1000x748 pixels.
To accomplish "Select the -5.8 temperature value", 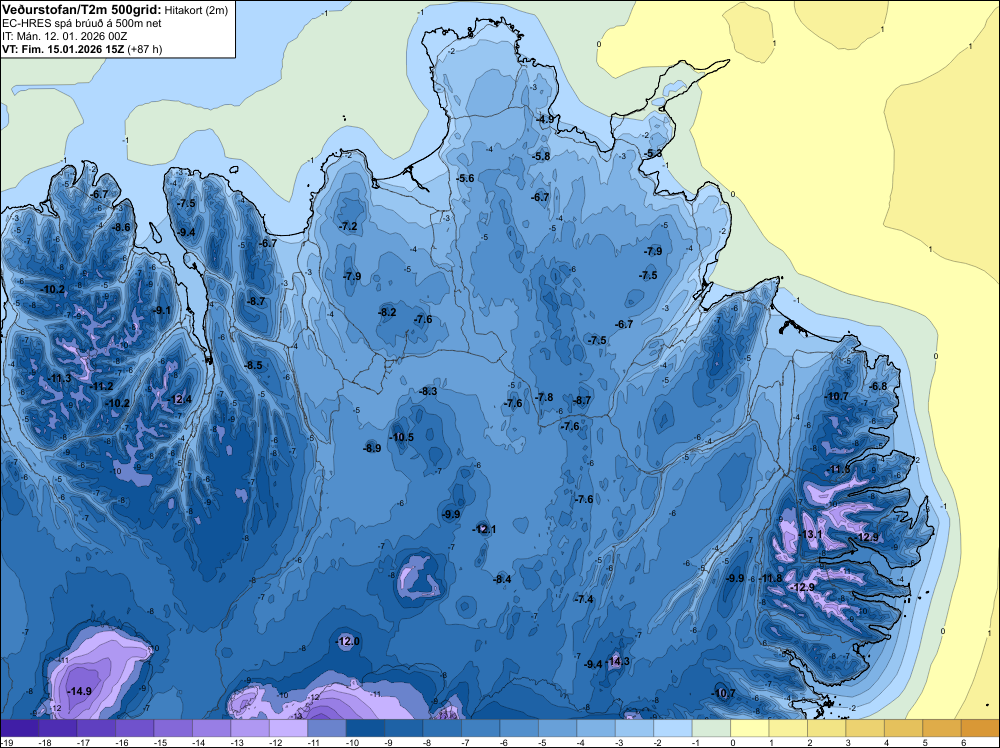I will [541, 156].
